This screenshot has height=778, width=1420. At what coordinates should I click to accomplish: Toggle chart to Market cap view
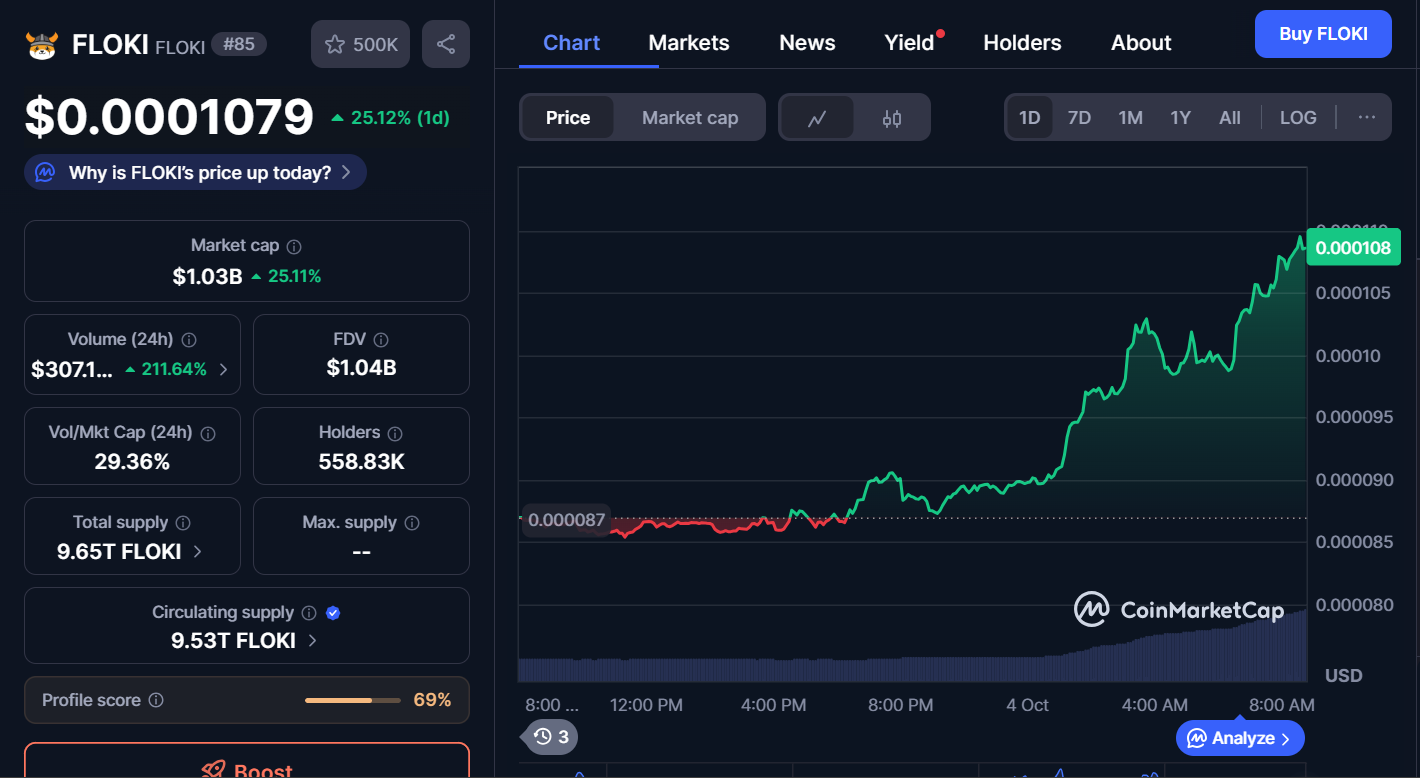(690, 118)
